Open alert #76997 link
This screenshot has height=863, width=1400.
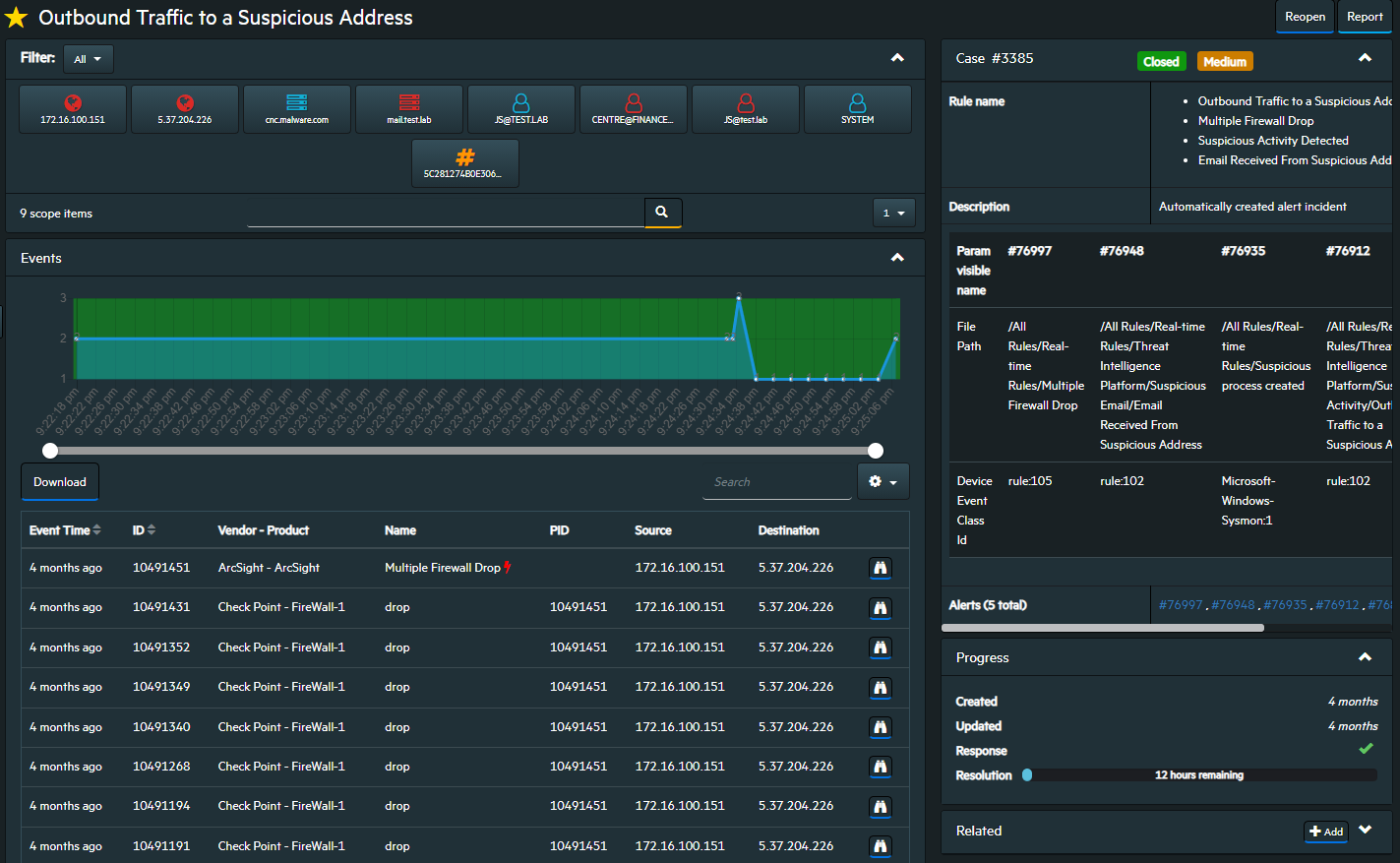pos(1181,605)
